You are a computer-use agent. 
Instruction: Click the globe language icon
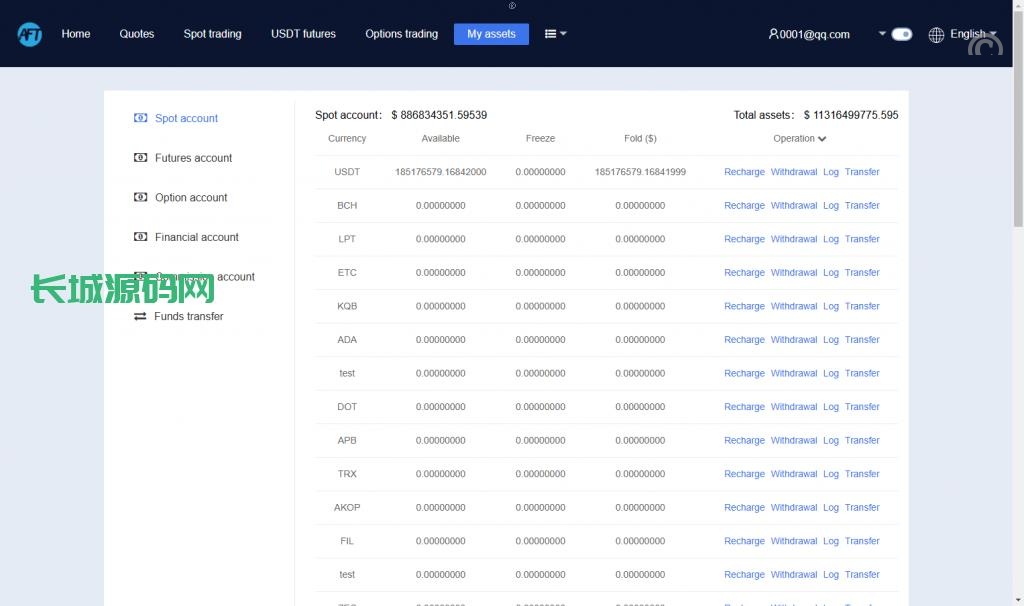pos(936,35)
